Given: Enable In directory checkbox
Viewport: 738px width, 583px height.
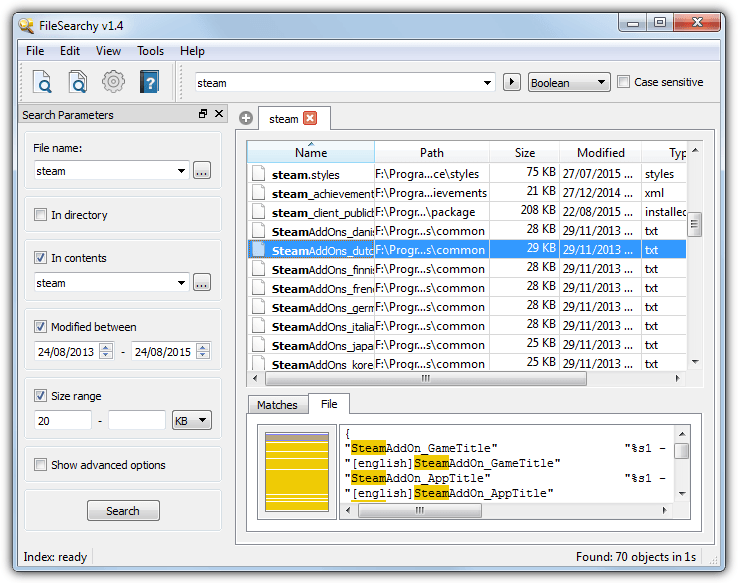Looking at the screenshot, I should tap(40, 215).
